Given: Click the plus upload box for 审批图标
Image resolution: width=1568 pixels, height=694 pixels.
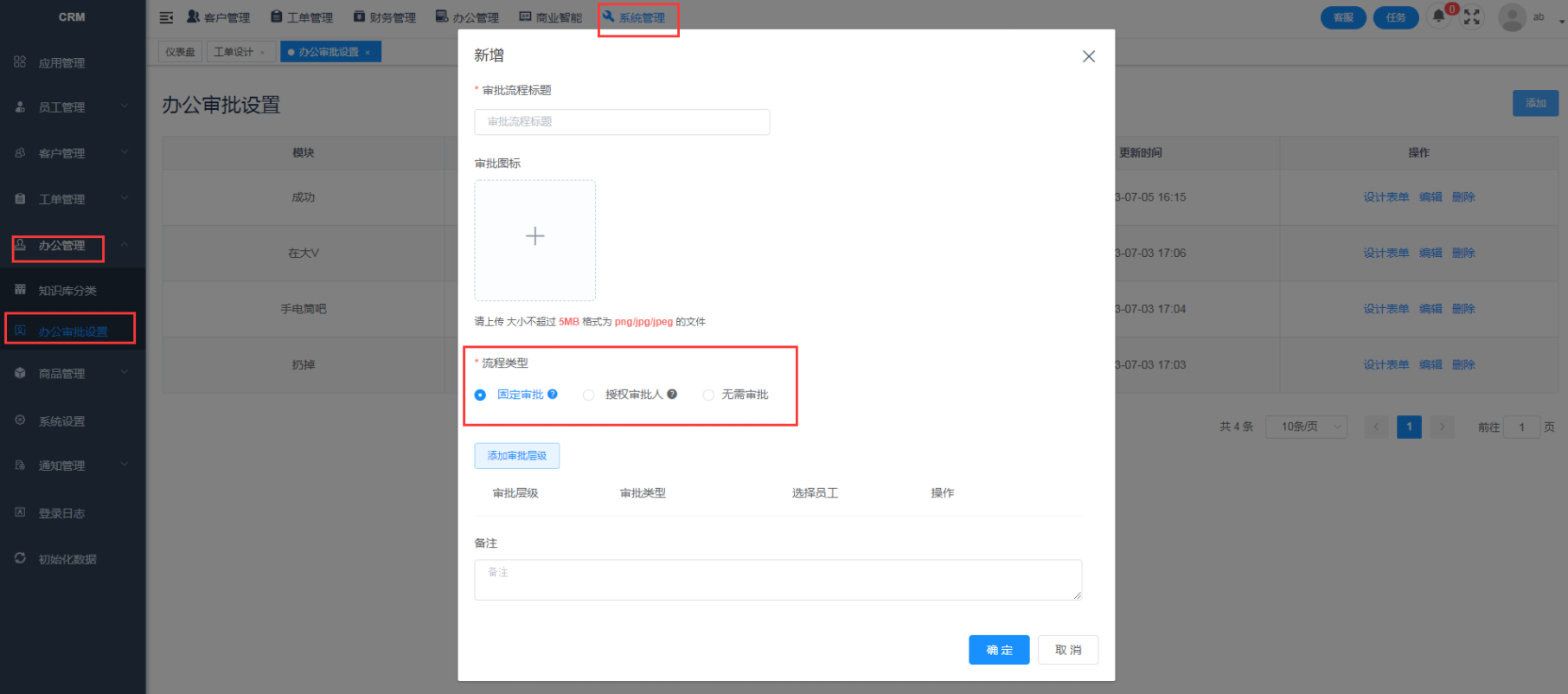Looking at the screenshot, I should (534, 240).
